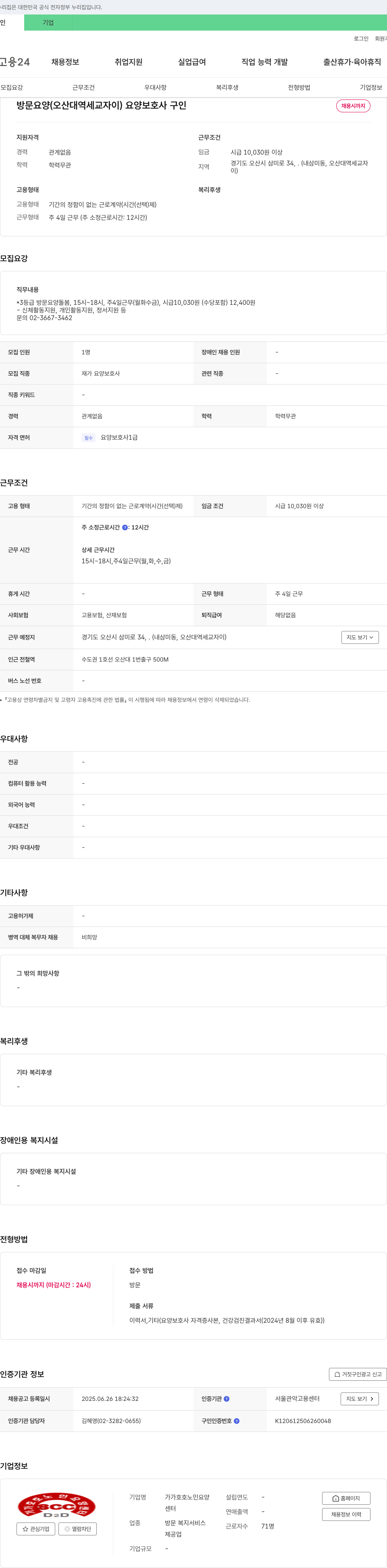Click certification number K120612506260048
387x1568 pixels.
(x=303, y=1421)
